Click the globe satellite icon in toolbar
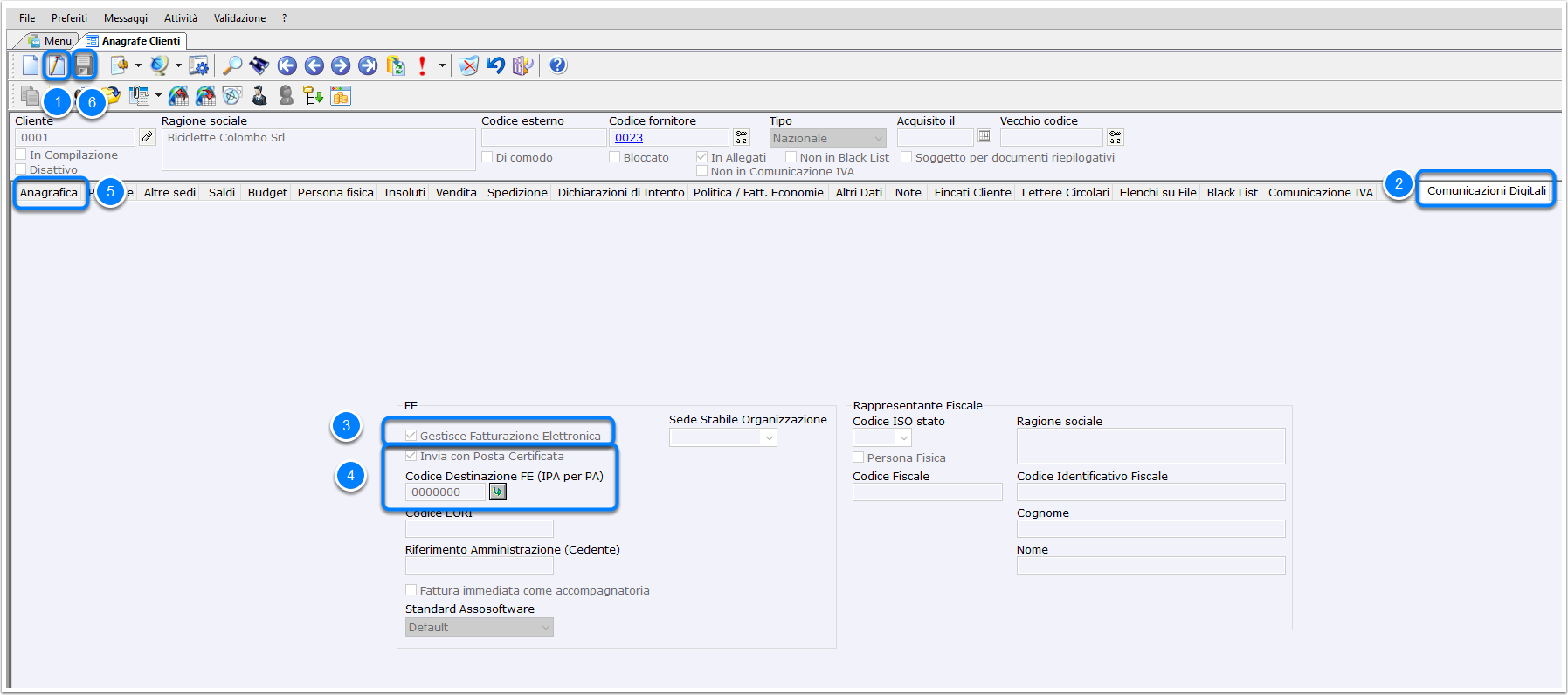 [x=159, y=65]
